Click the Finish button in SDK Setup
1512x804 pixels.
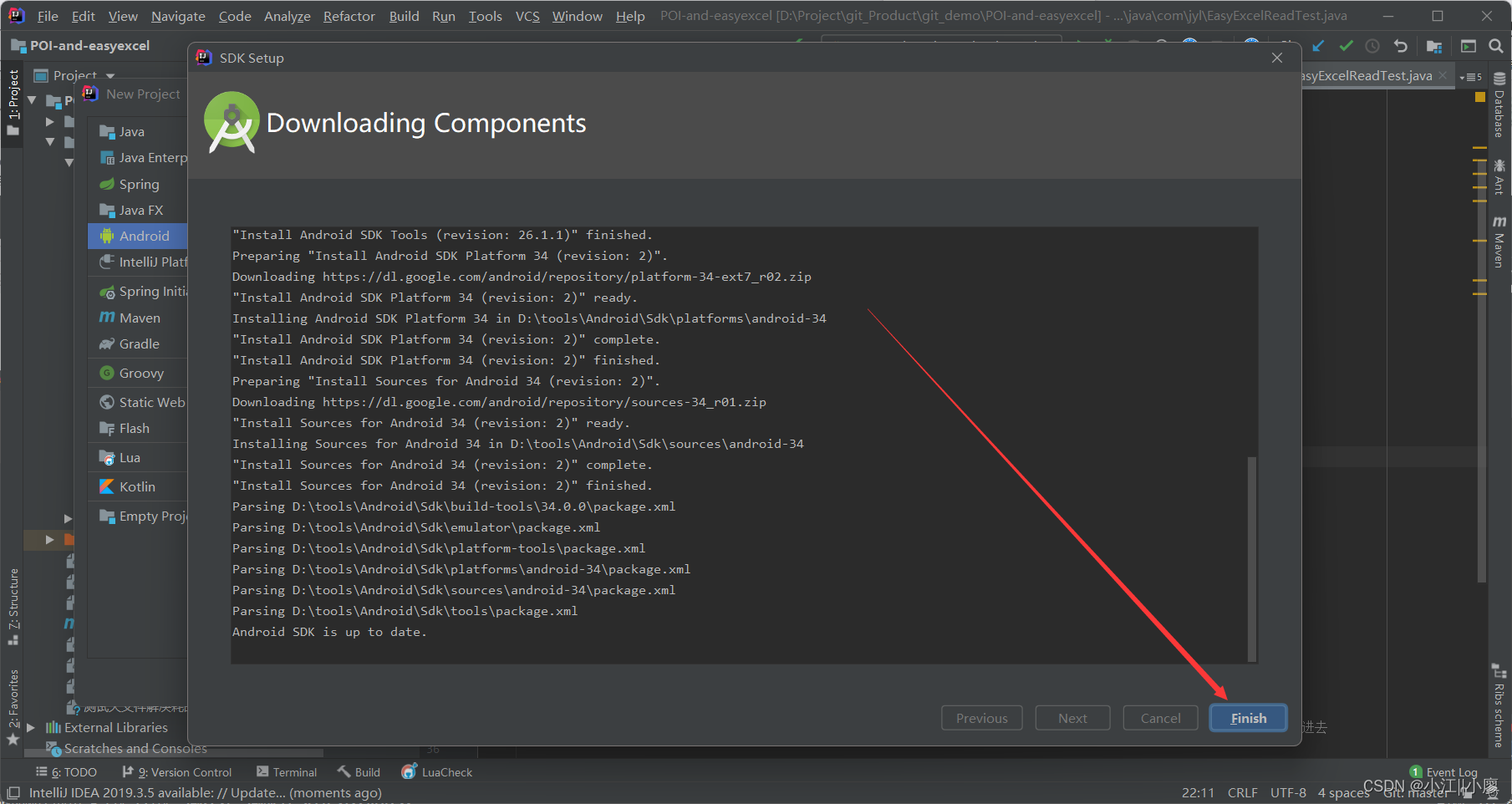click(x=1248, y=718)
